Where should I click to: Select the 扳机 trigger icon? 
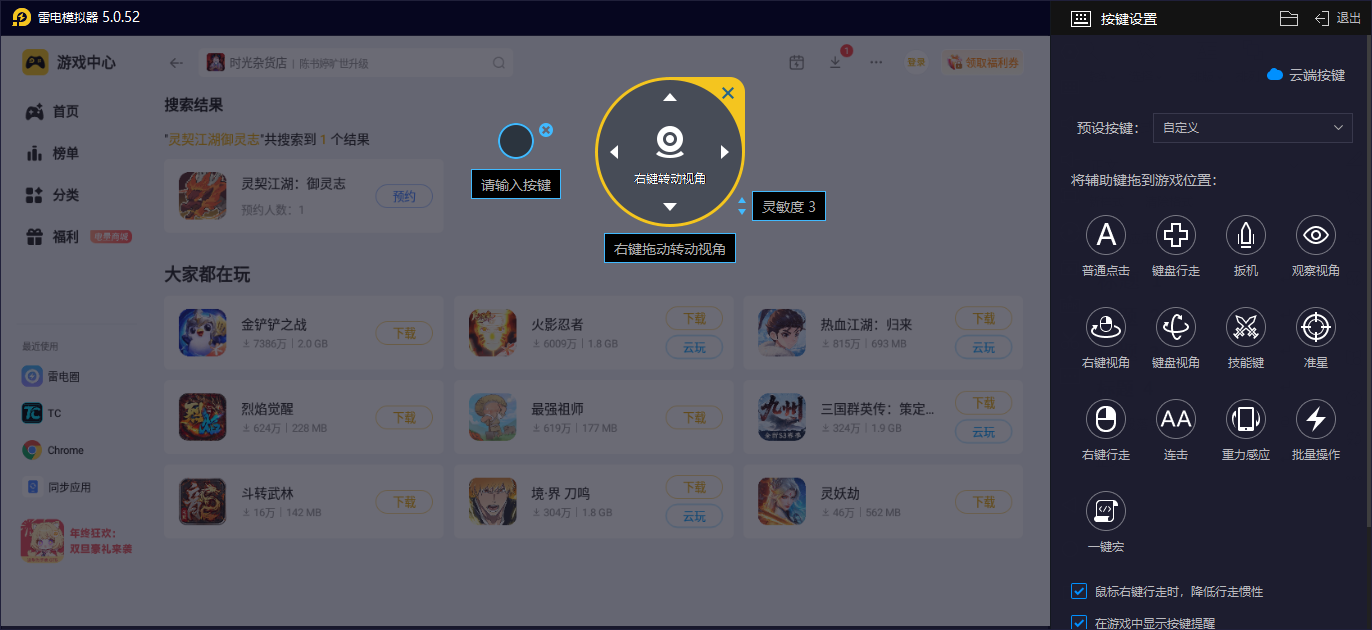(1246, 235)
